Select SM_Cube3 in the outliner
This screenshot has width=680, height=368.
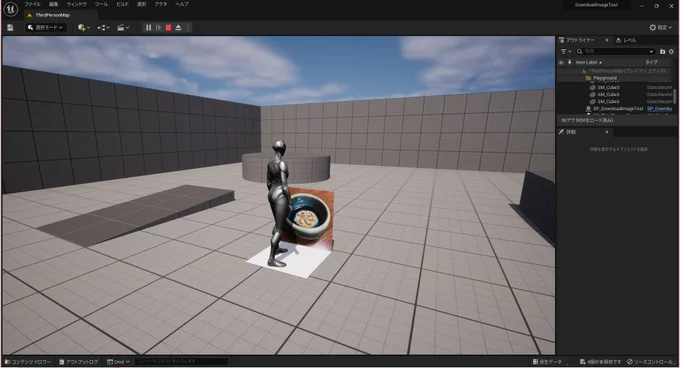608,88
